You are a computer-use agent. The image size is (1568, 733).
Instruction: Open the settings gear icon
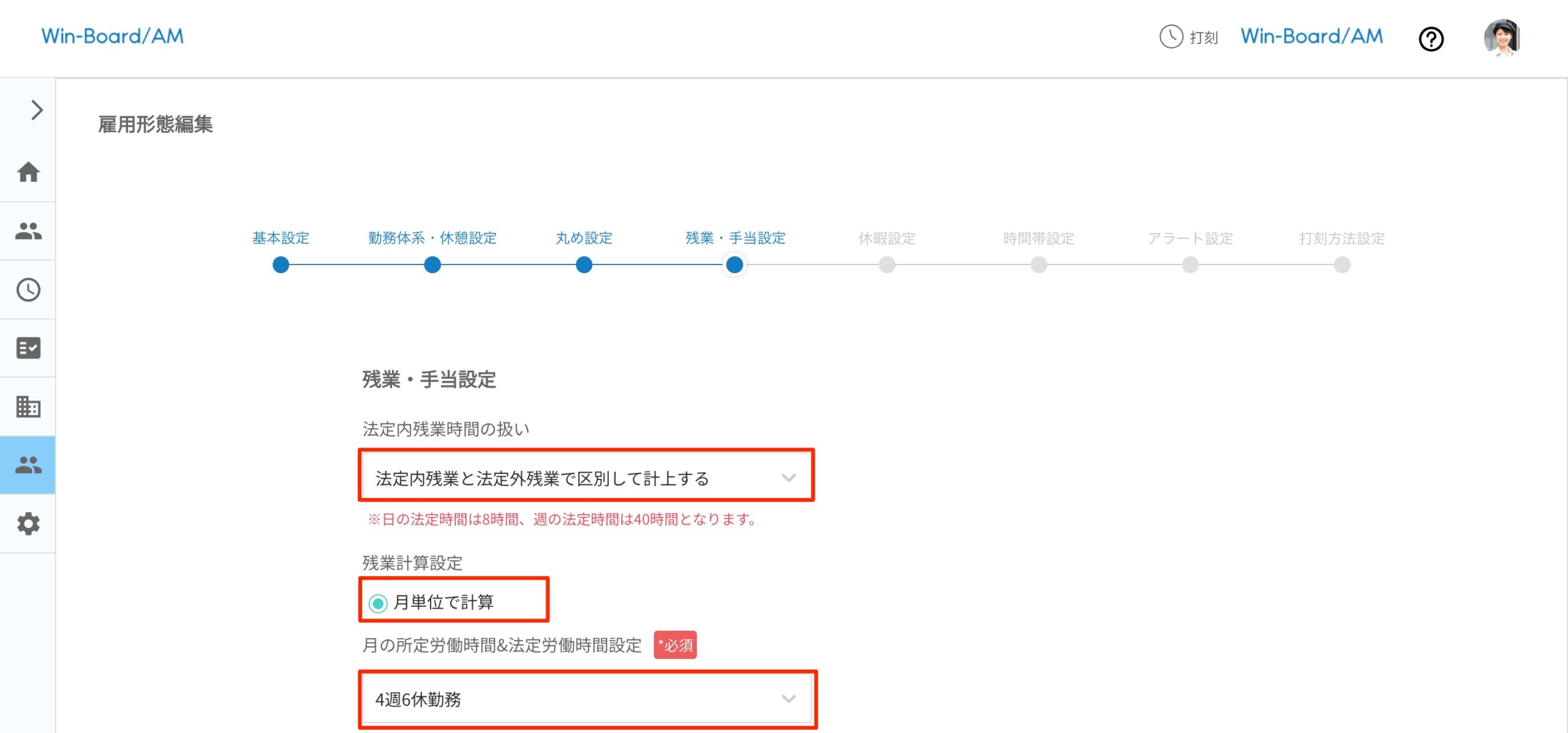(x=28, y=524)
